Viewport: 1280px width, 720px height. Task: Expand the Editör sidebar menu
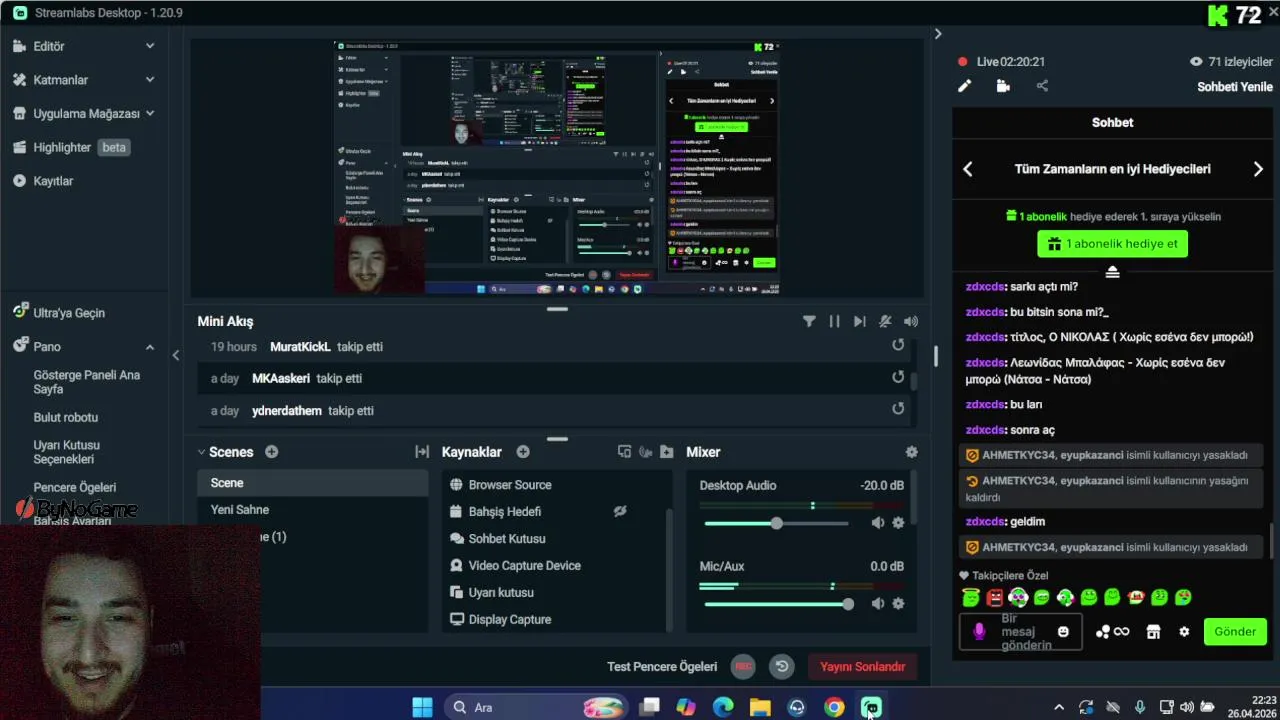150,46
